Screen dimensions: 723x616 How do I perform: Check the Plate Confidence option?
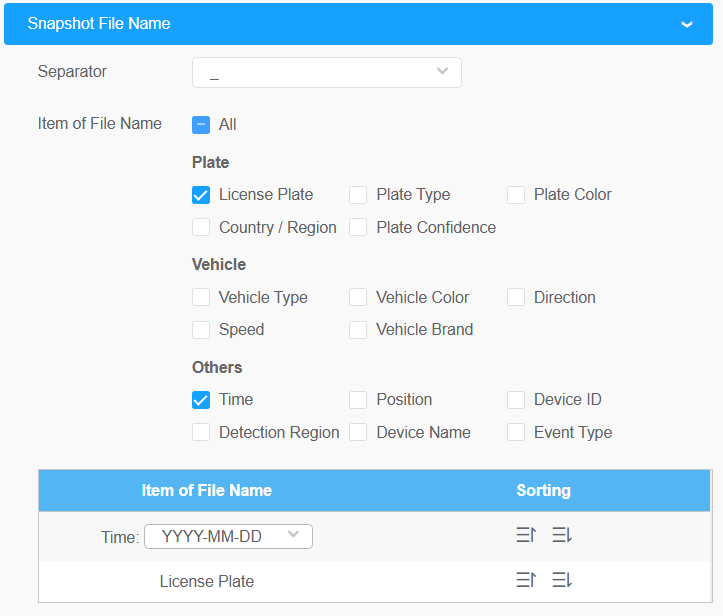(358, 227)
